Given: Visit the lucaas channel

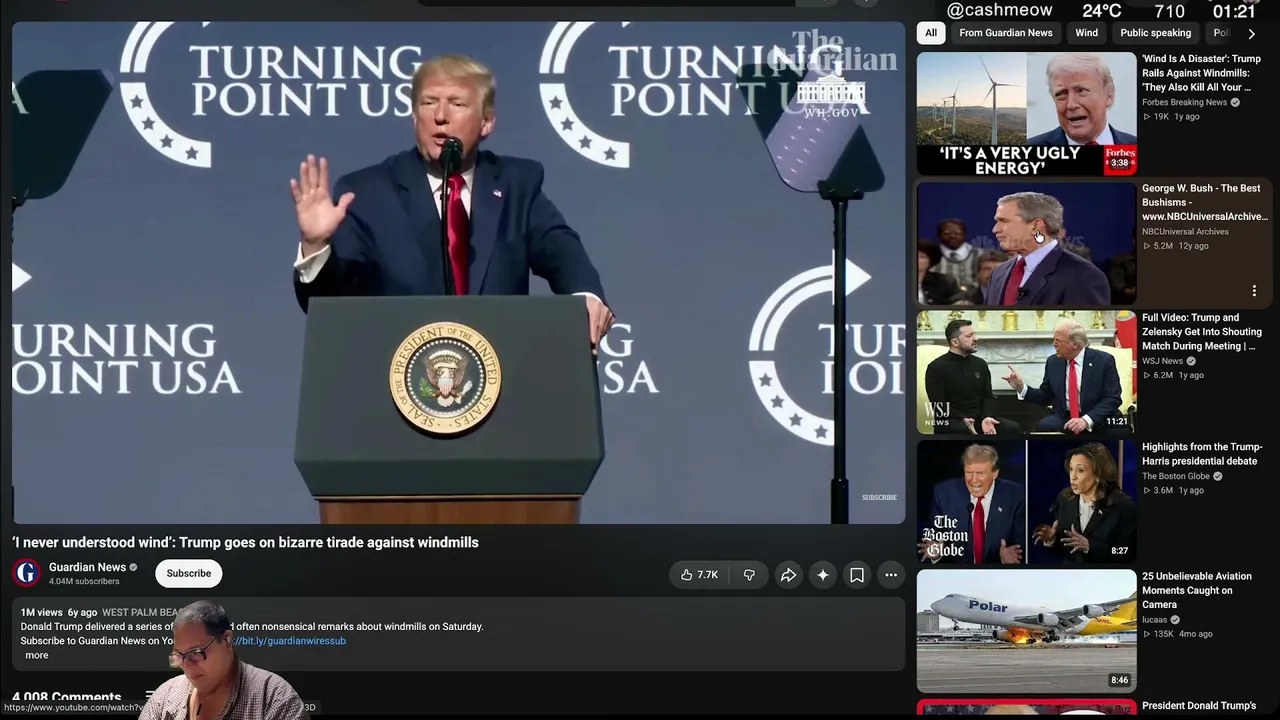Looking at the screenshot, I should click(x=1154, y=620).
